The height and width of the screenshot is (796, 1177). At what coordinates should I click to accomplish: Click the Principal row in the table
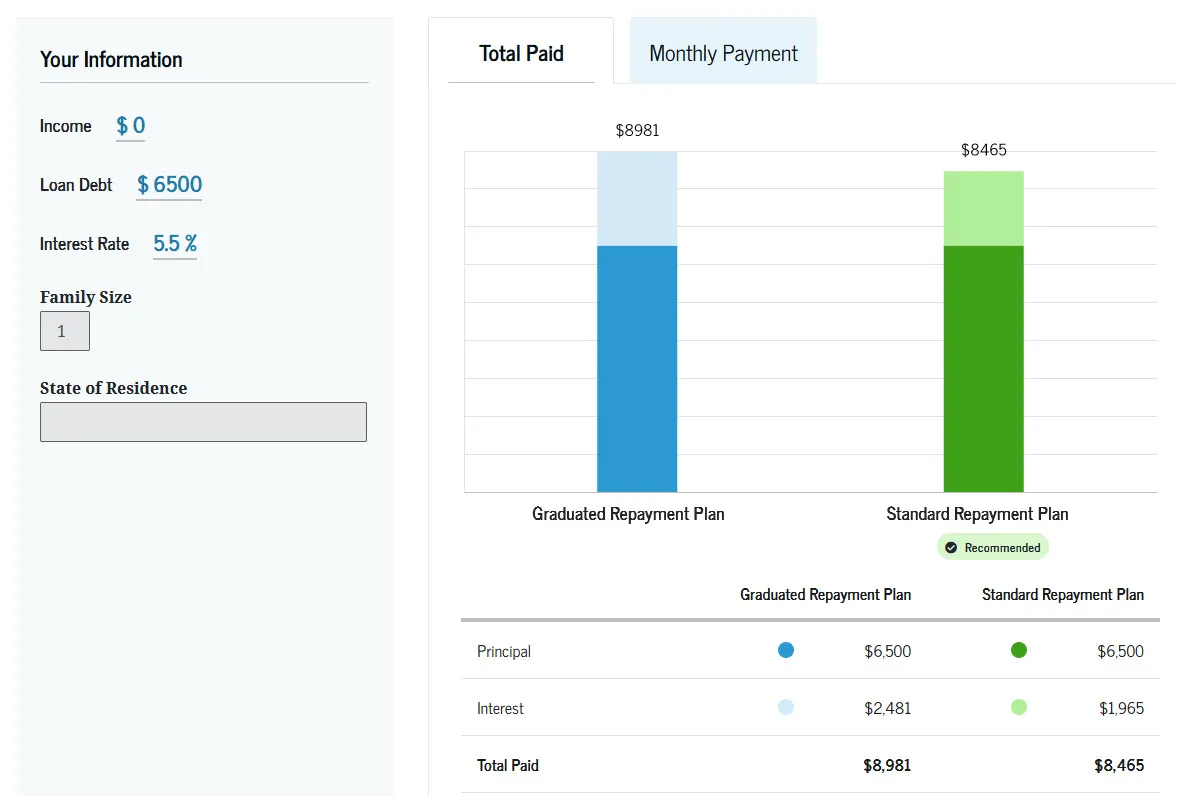tap(503, 650)
